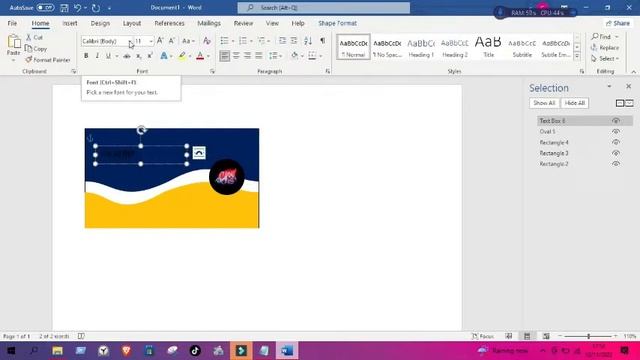Undo the last action
The image size is (640, 360).
78,8
